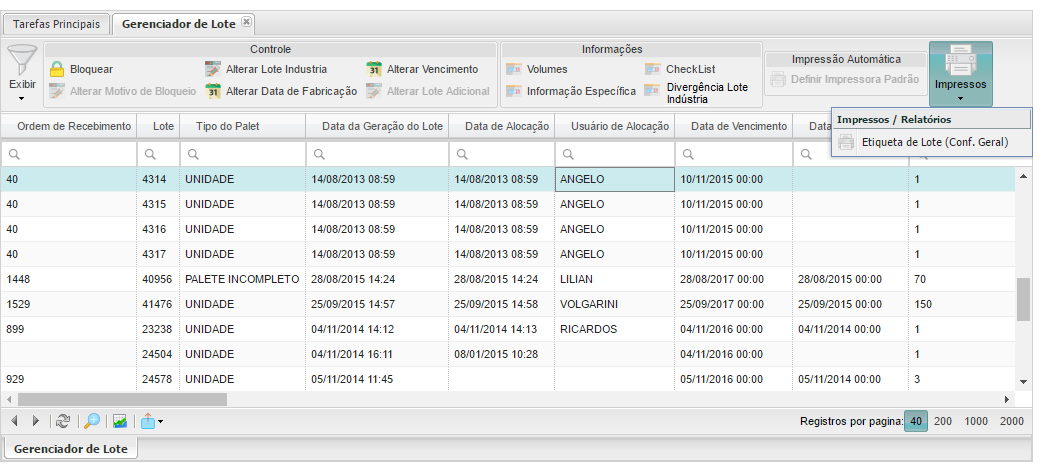Click the RICARDOS user cell
The width and height of the screenshot is (1043, 472).
(x=615, y=329)
